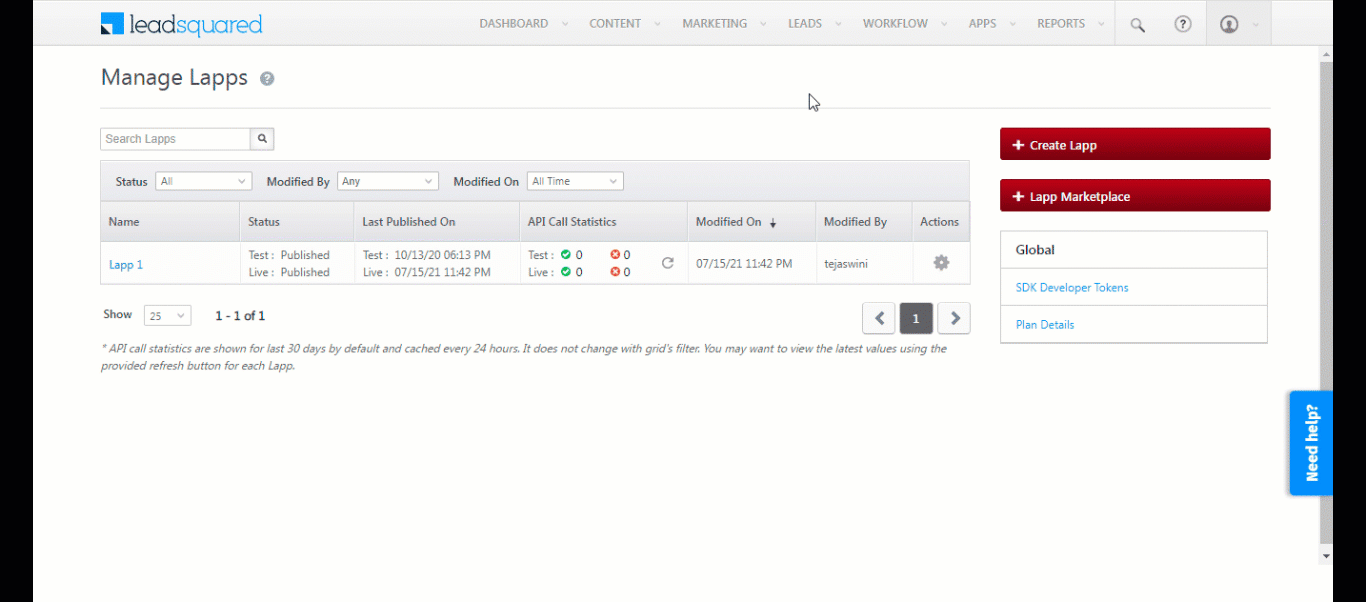Open the Status filter dropdown
Image resolution: width=1366 pixels, height=602 pixels.
point(203,181)
